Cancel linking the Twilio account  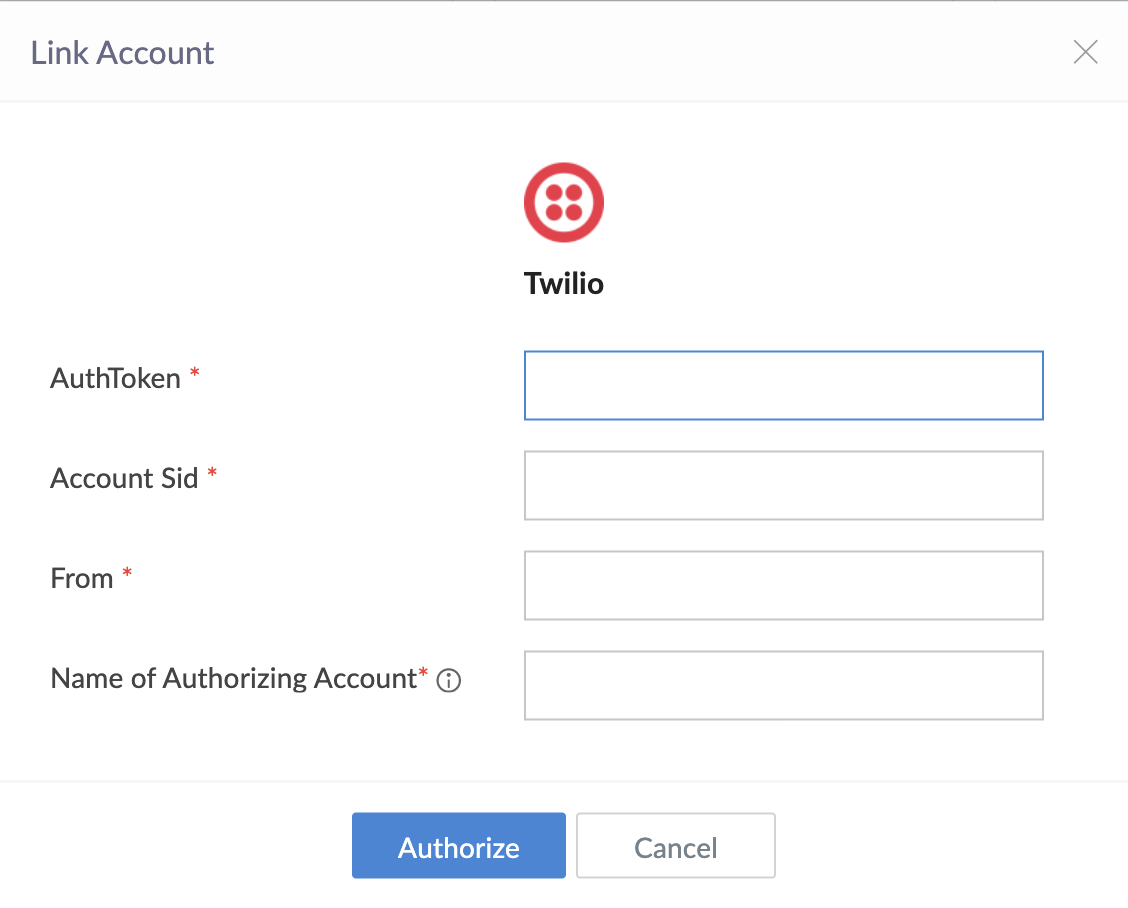coord(675,846)
